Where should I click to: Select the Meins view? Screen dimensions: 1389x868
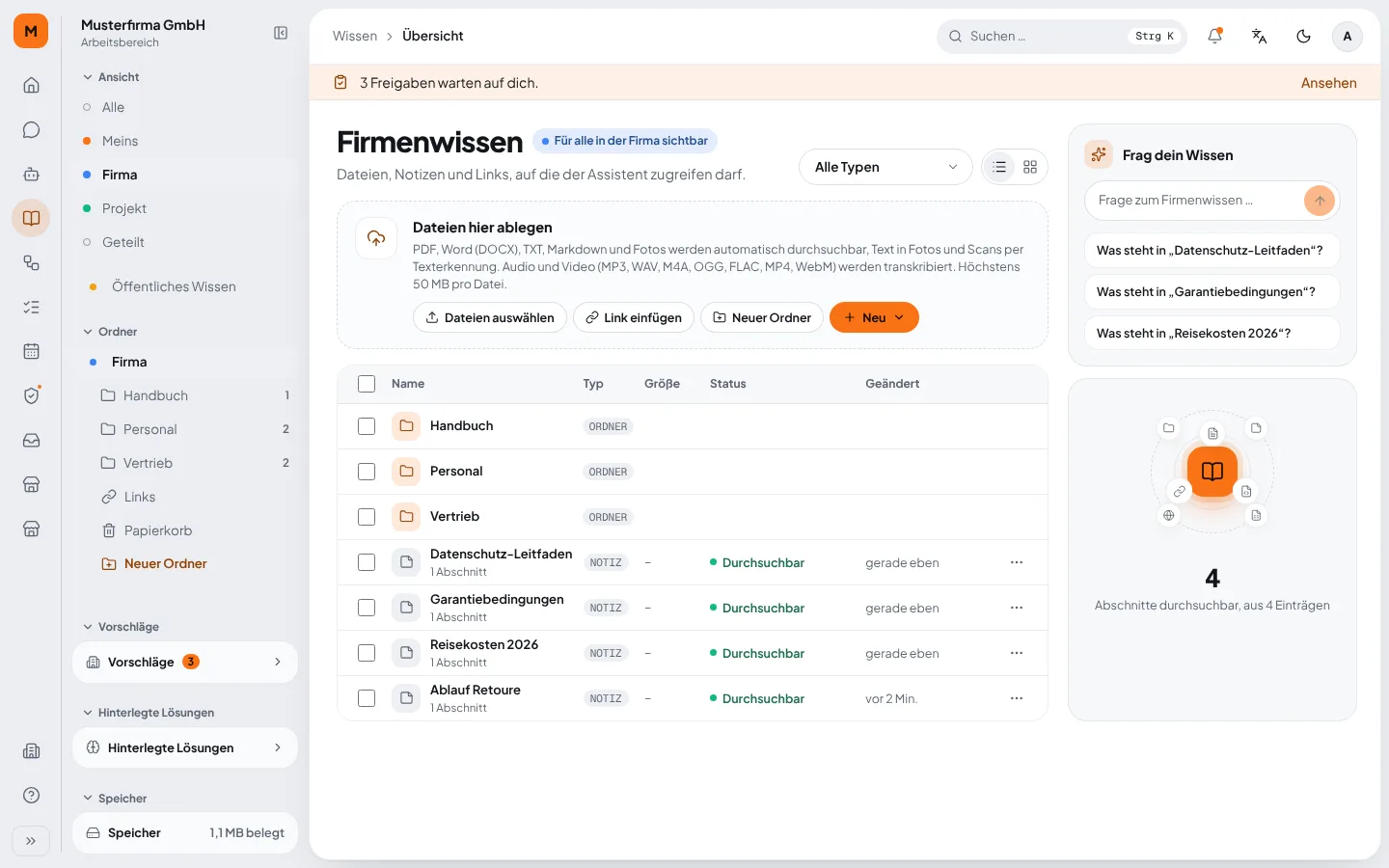185,141
